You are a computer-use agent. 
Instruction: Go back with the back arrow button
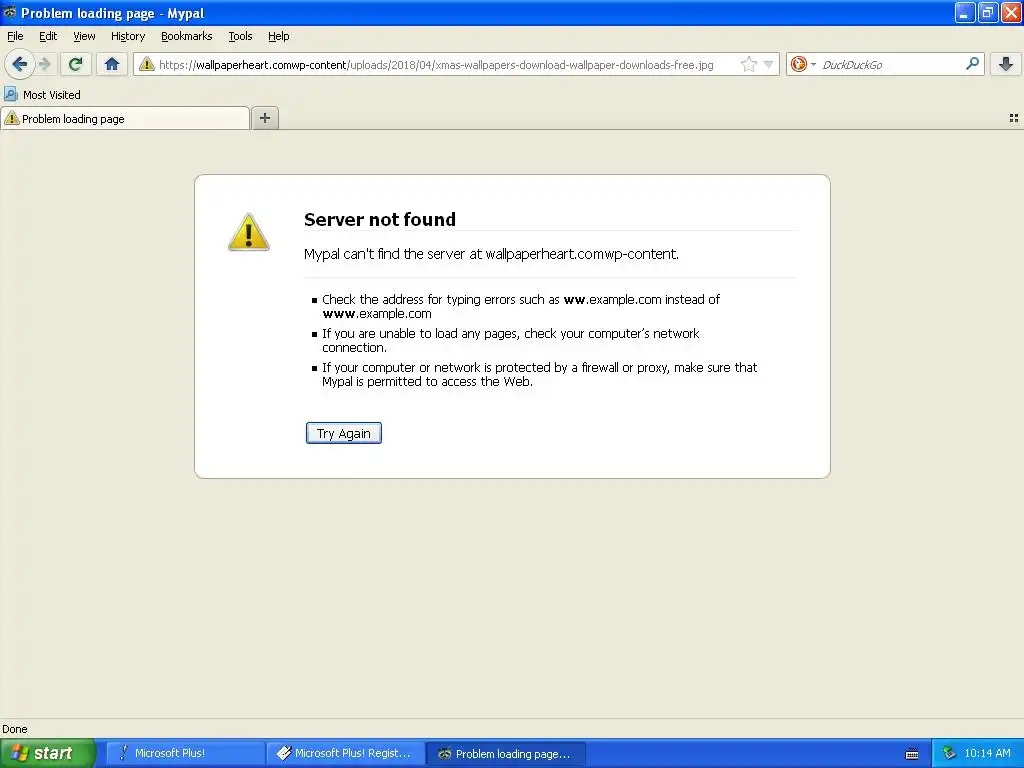pyautogui.click(x=20, y=64)
